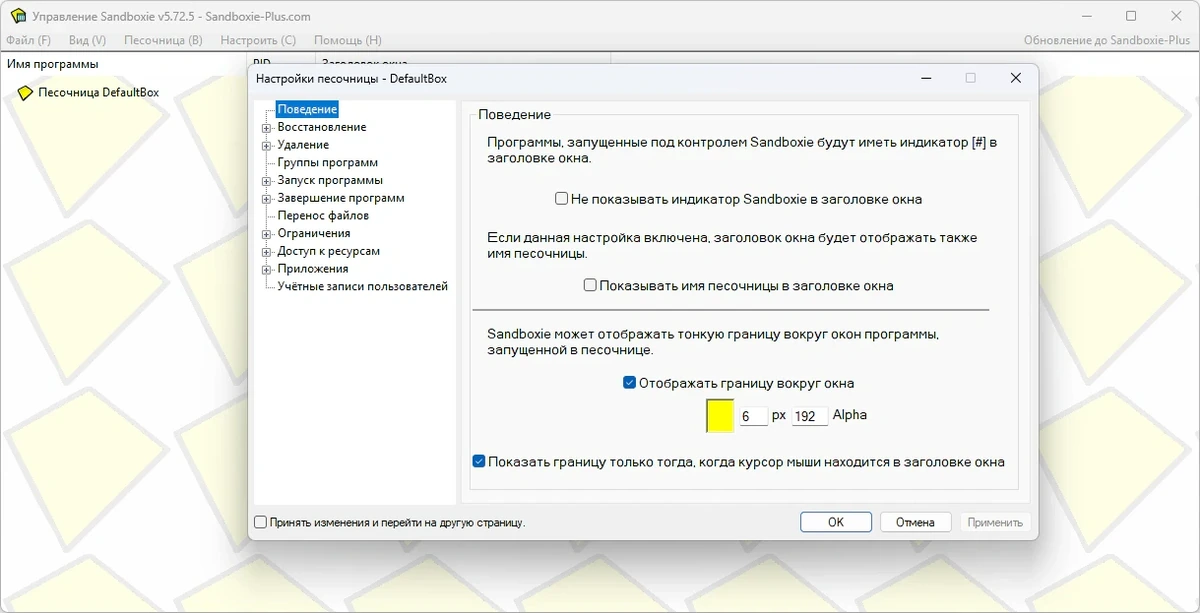Select Приложения label in the tree
Image resolution: width=1200 pixels, height=613 pixels.
pyautogui.click(x=313, y=268)
